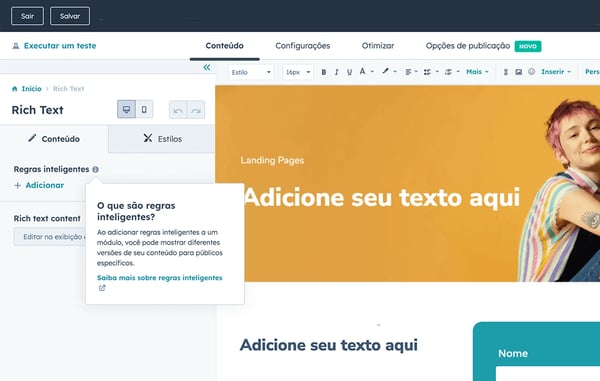Open the Inserir dropdown menu
The image size is (600, 381).
[x=556, y=72]
